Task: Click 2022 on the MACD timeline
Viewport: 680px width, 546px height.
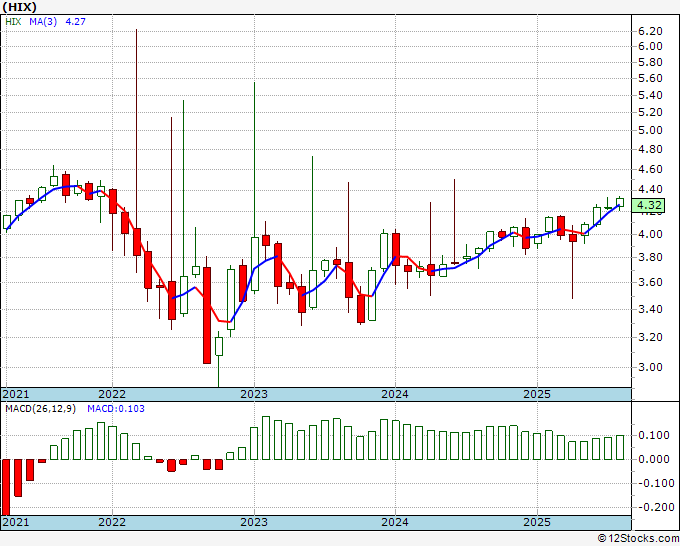Action: [x=112, y=522]
